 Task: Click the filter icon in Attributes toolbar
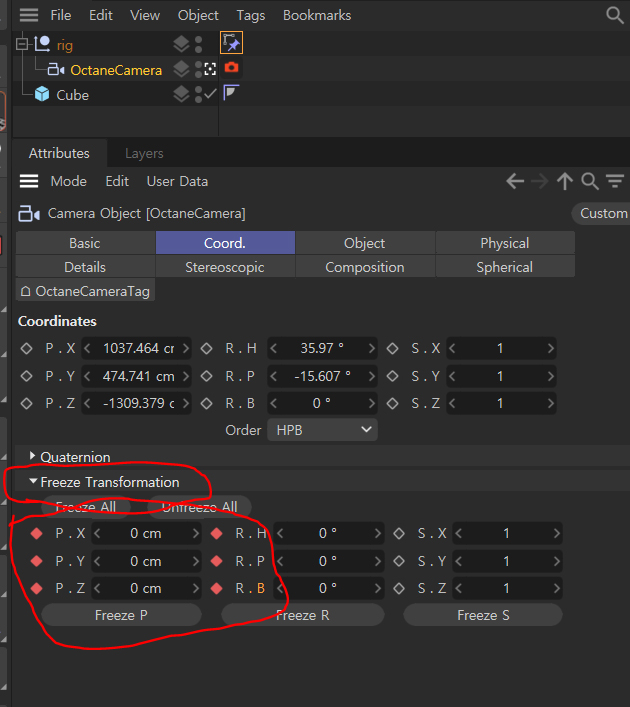click(x=615, y=181)
